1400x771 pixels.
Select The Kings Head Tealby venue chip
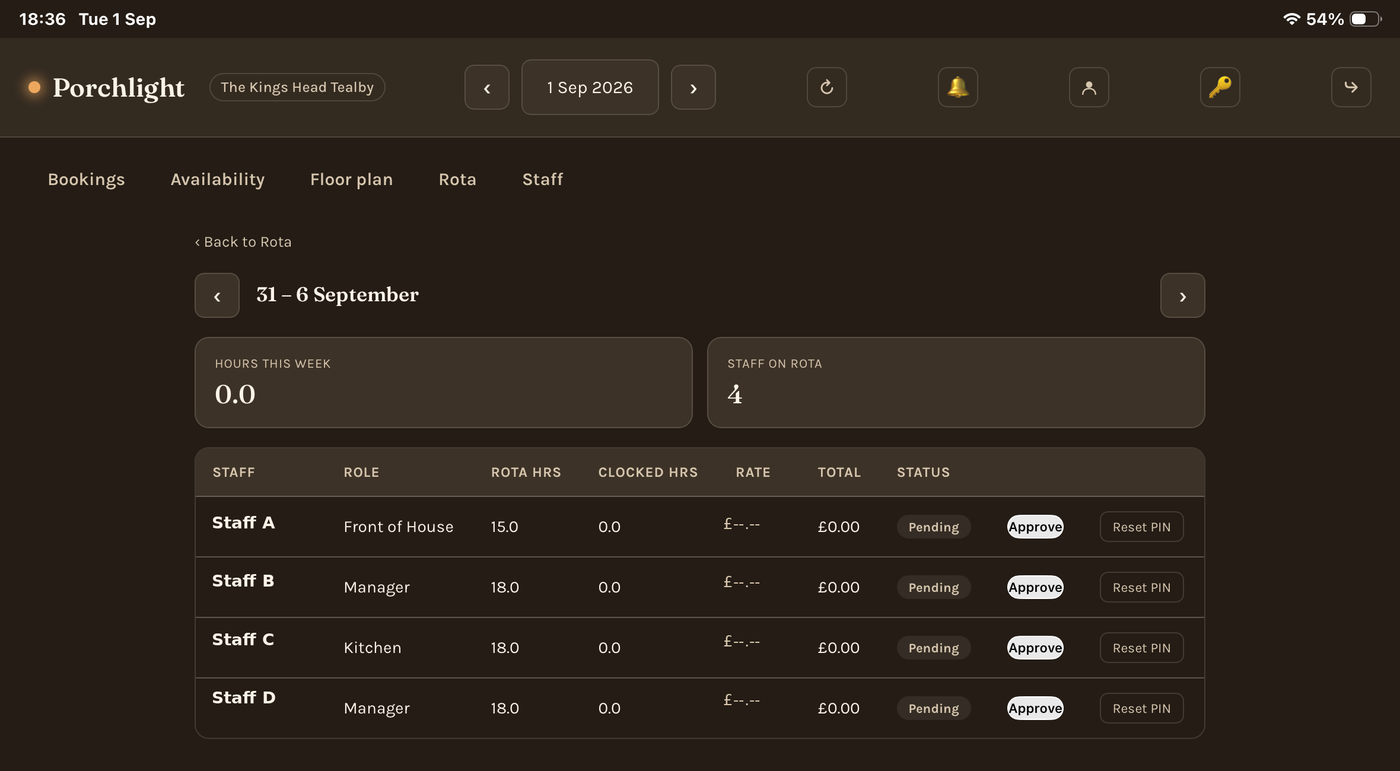point(297,88)
